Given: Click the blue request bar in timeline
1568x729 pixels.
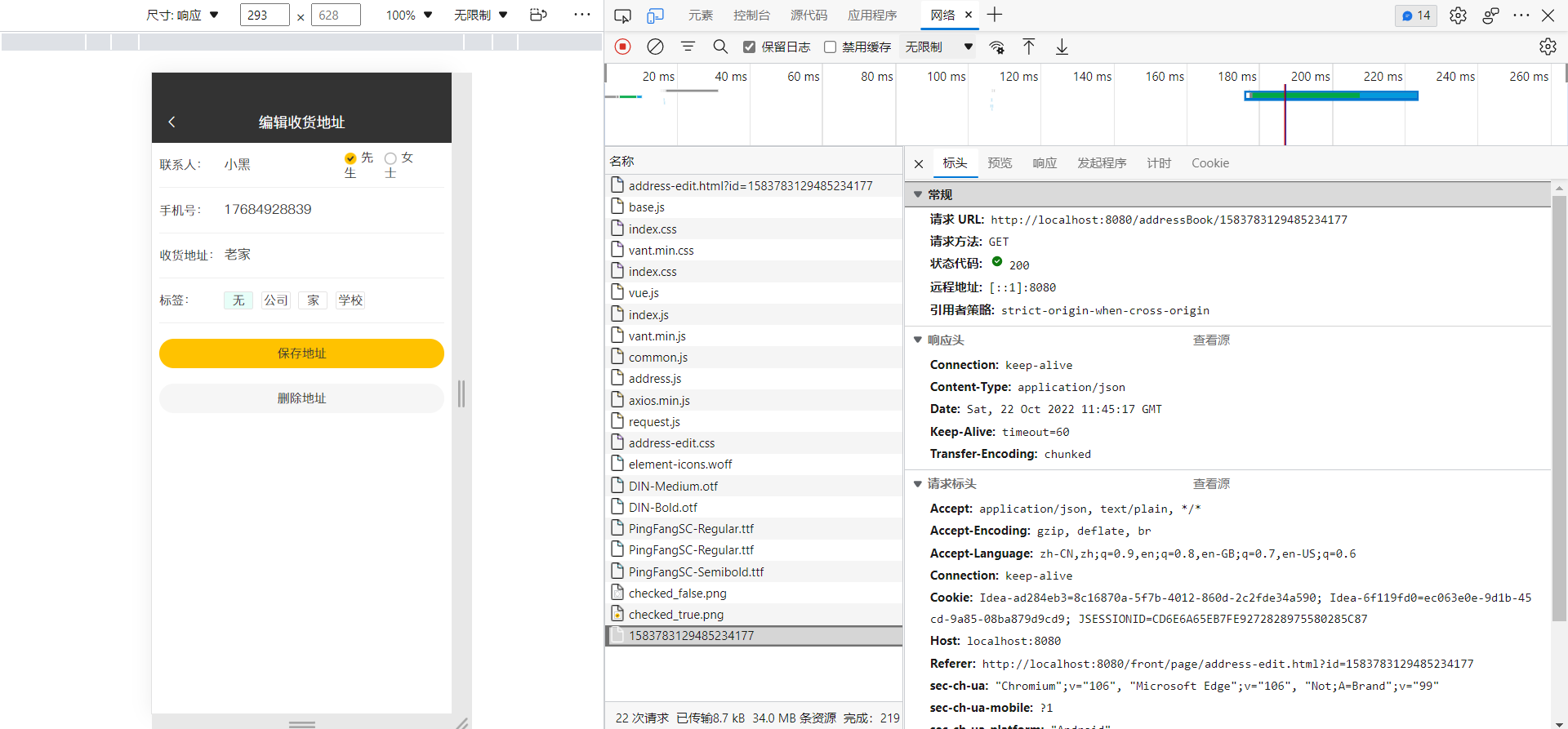Looking at the screenshot, I should point(1331,96).
